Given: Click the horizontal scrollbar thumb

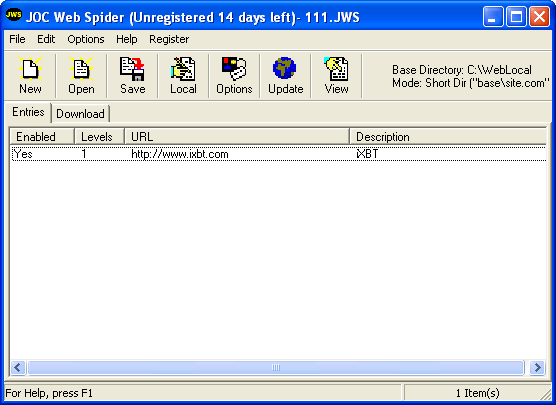Looking at the screenshot, I should 276,367.
